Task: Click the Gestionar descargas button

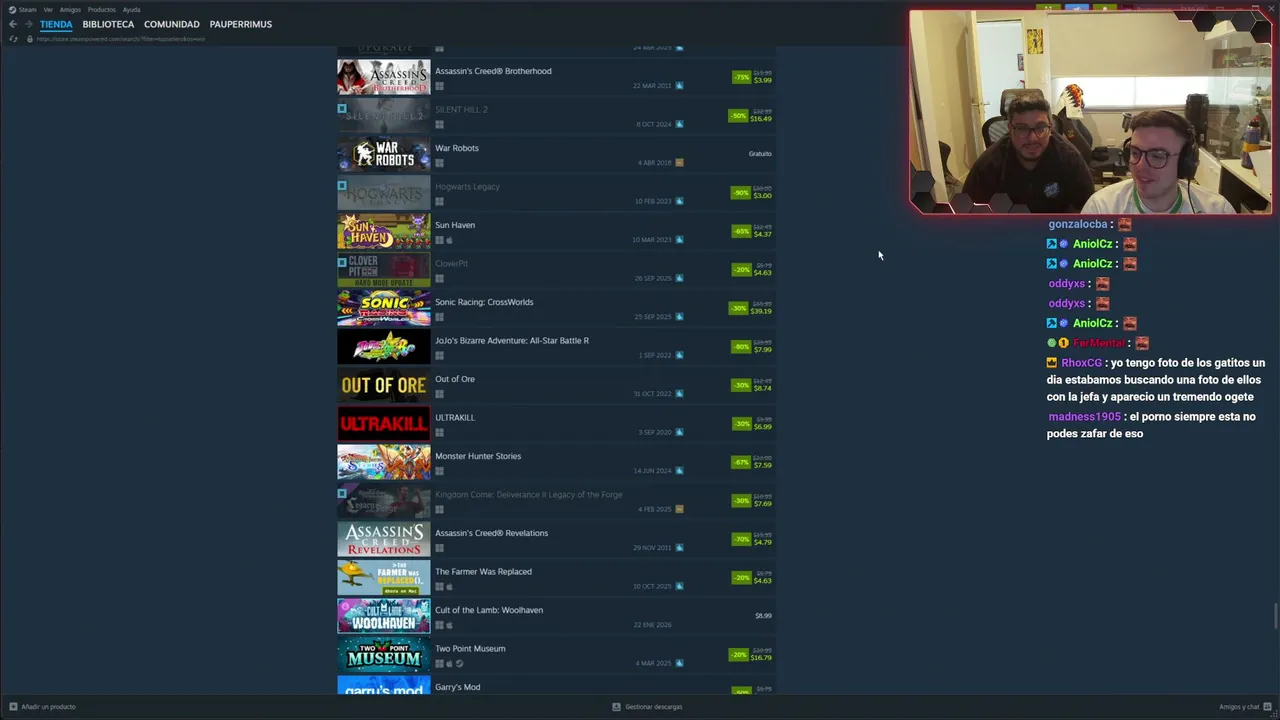Action: pyautogui.click(x=647, y=707)
